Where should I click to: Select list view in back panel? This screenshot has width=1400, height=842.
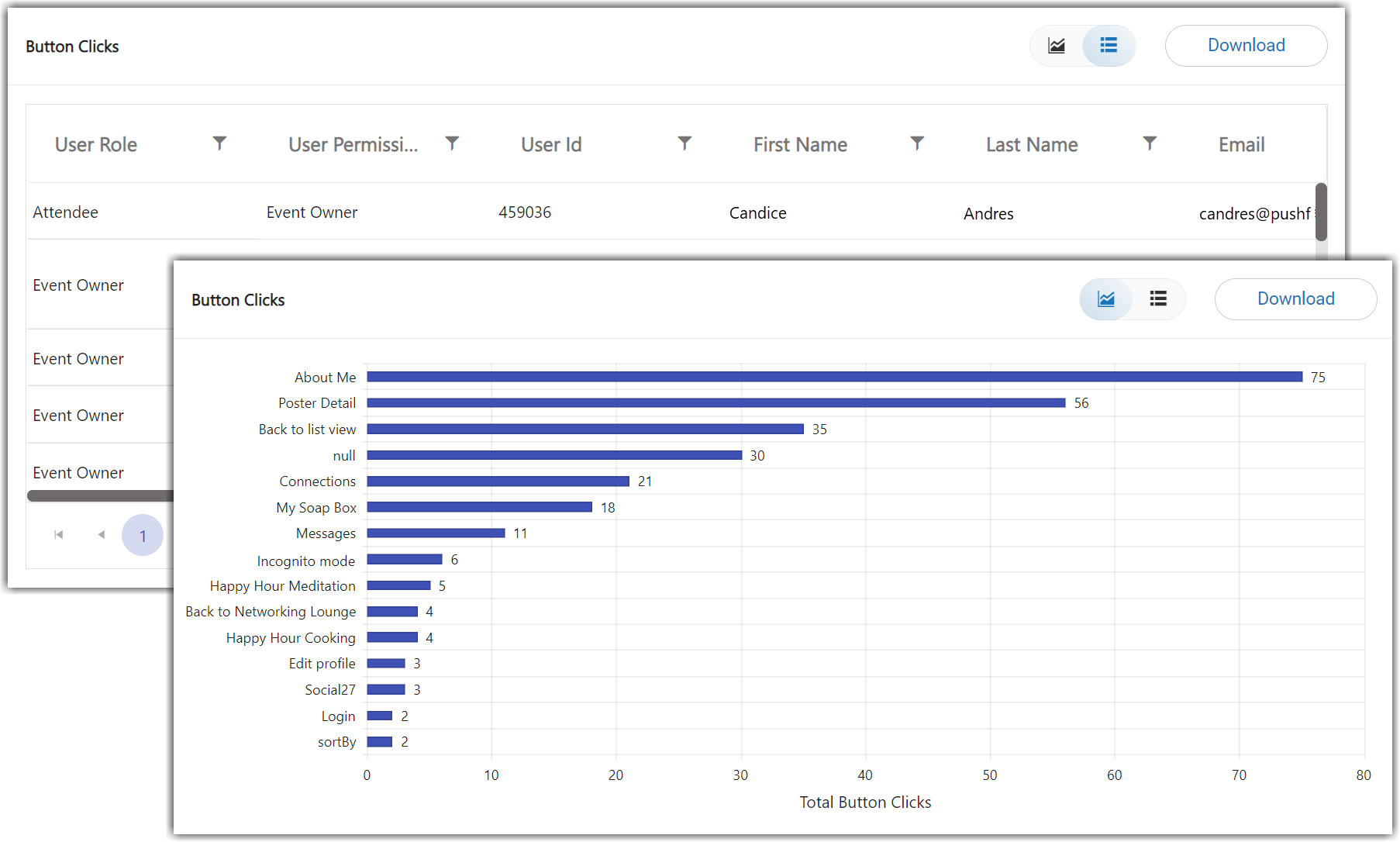pyautogui.click(x=1109, y=46)
